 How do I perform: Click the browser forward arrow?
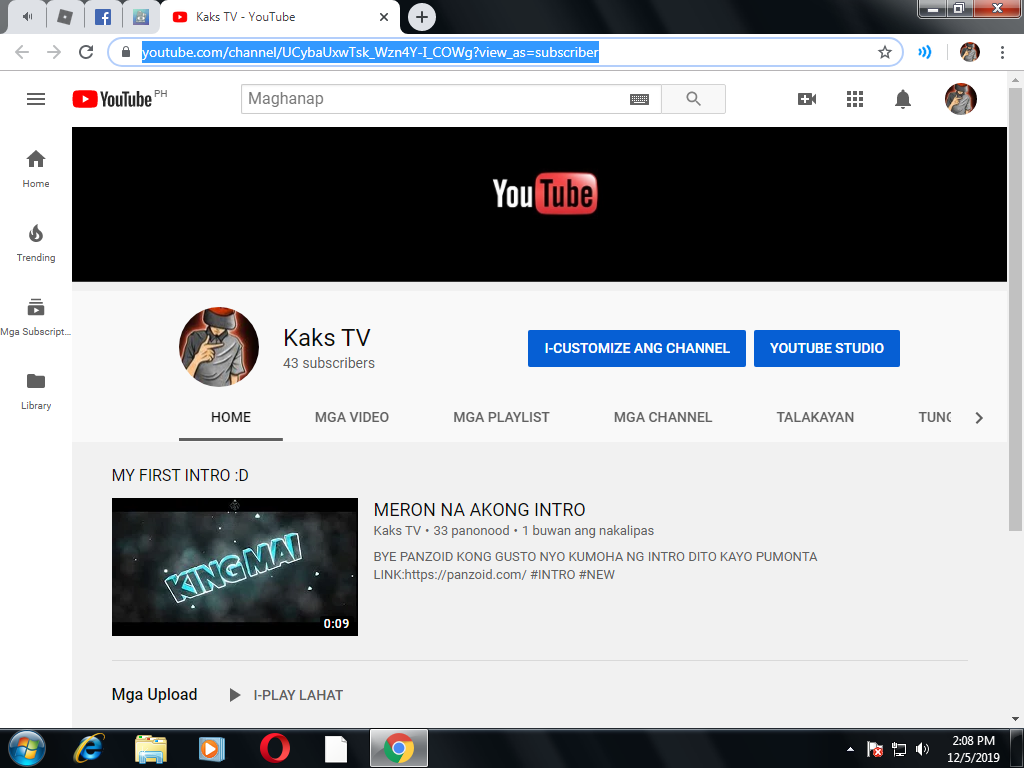(54, 52)
